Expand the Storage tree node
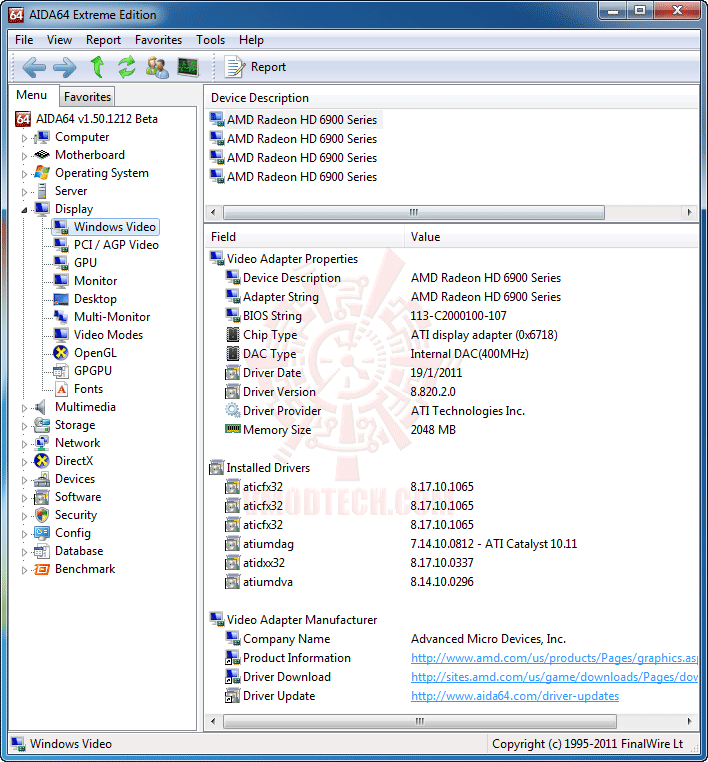The width and height of the screenshot is (708, 762). (24, 426)
